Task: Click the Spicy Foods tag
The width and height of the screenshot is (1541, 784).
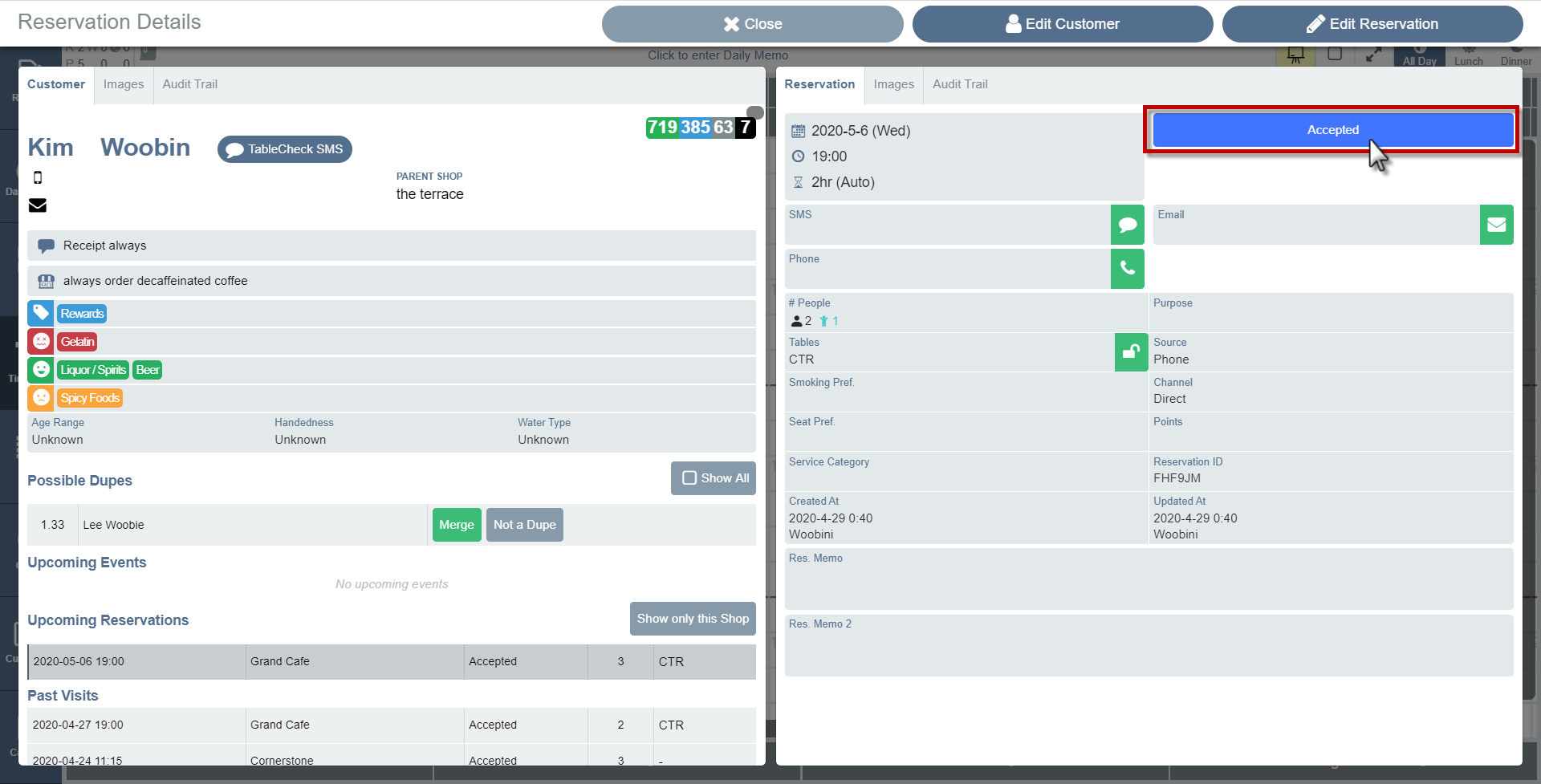Action: click(x=90, y=398)
